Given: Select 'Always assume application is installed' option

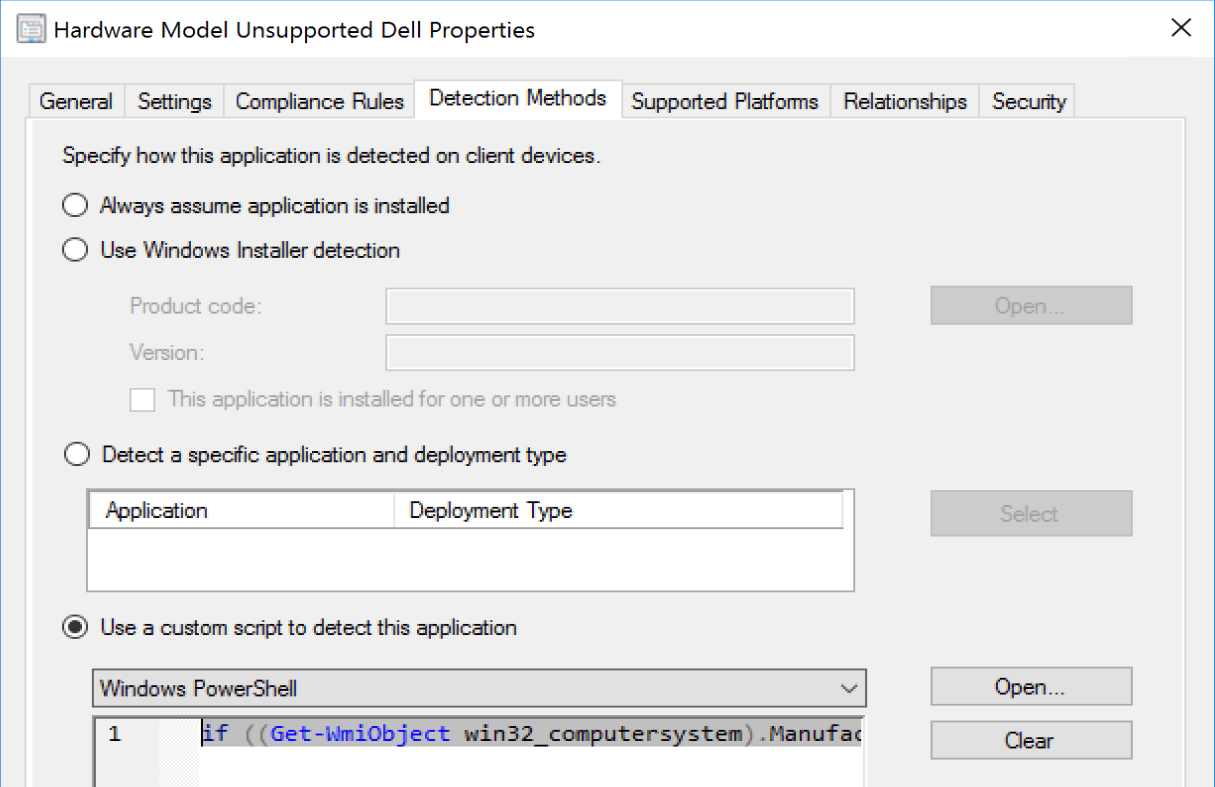Looking at the screenshot, I should [75, 206].
